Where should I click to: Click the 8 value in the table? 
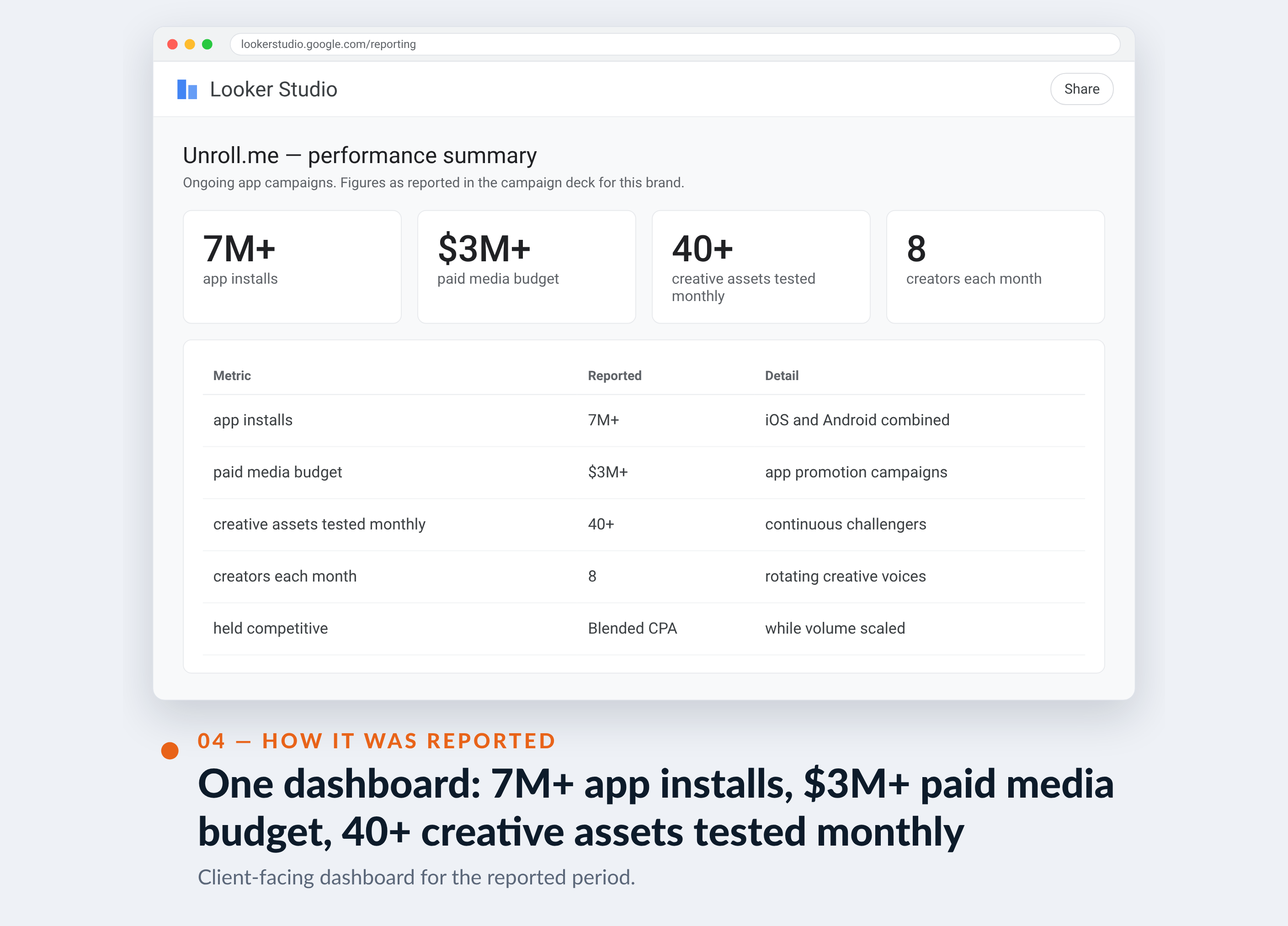click(x=592, y=576)
